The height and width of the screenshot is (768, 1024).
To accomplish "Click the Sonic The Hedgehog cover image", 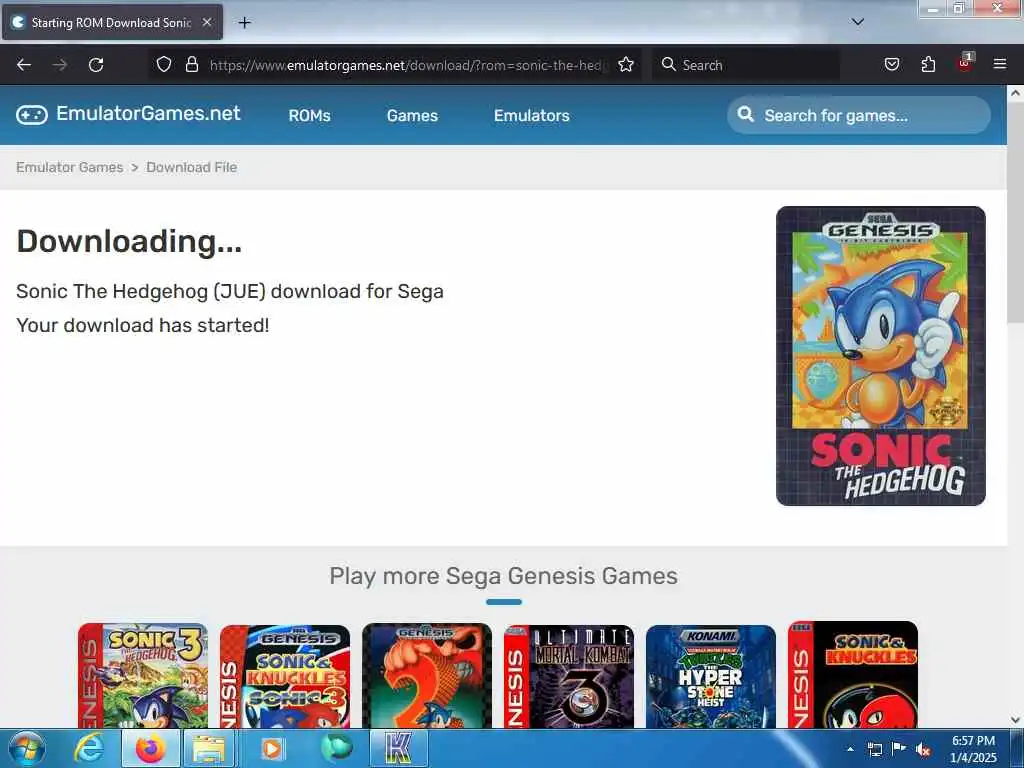I will [x=880, y=356].
